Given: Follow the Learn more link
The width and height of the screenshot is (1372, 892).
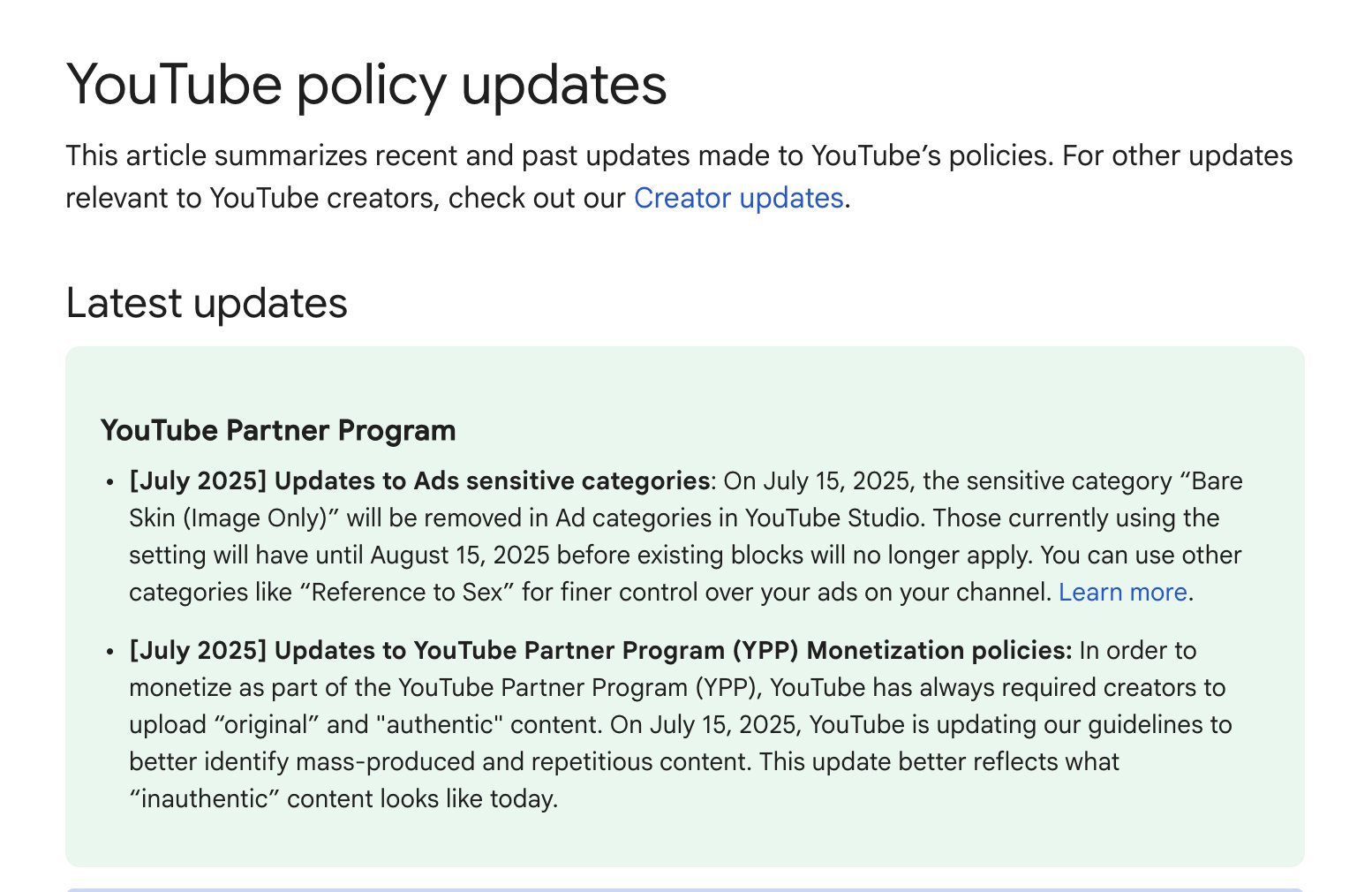Looking at the screenshot, I should tap(1123, 592).
